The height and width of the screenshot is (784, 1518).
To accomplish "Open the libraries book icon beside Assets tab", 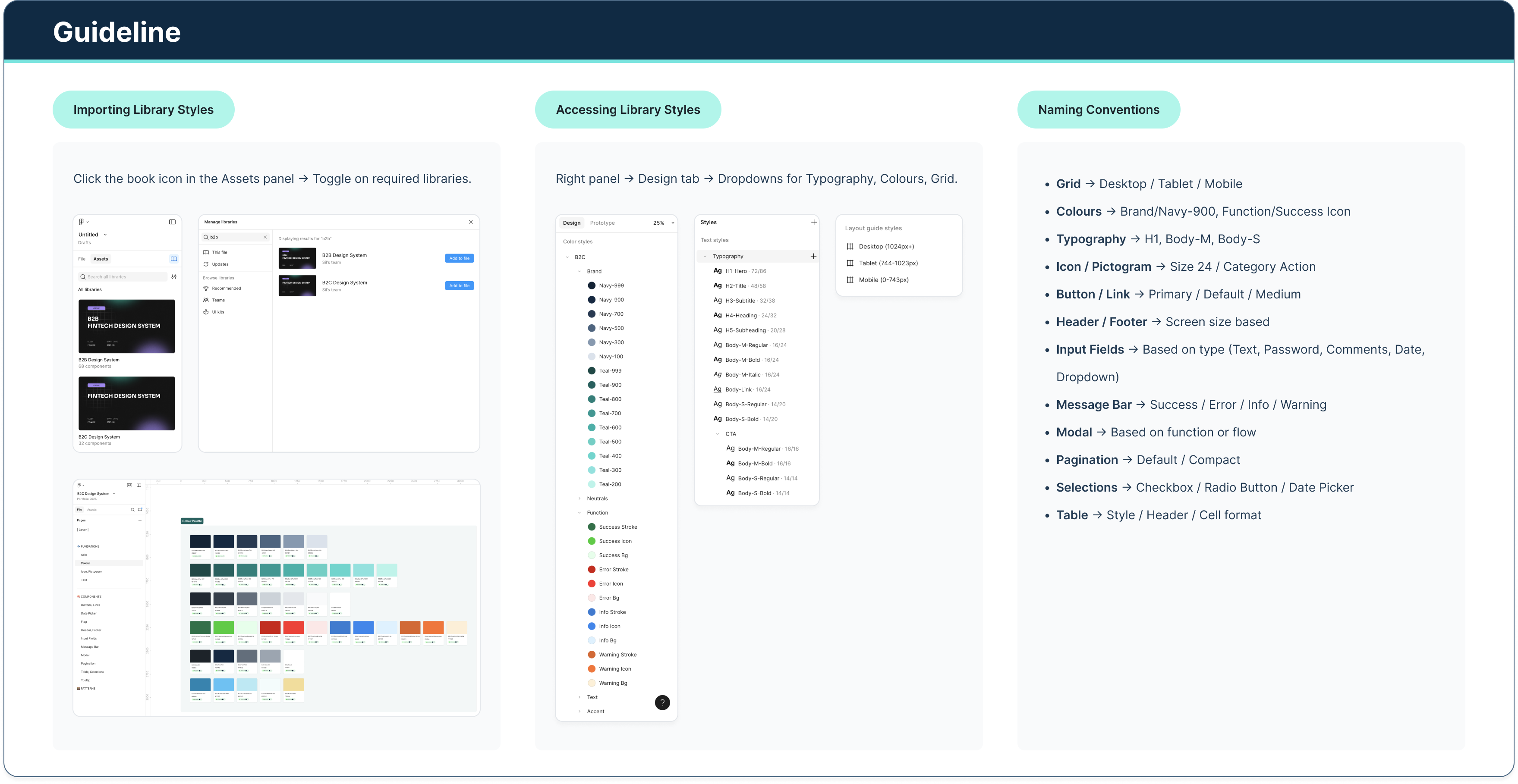I will pyautogui.click(x=174, y=259).
